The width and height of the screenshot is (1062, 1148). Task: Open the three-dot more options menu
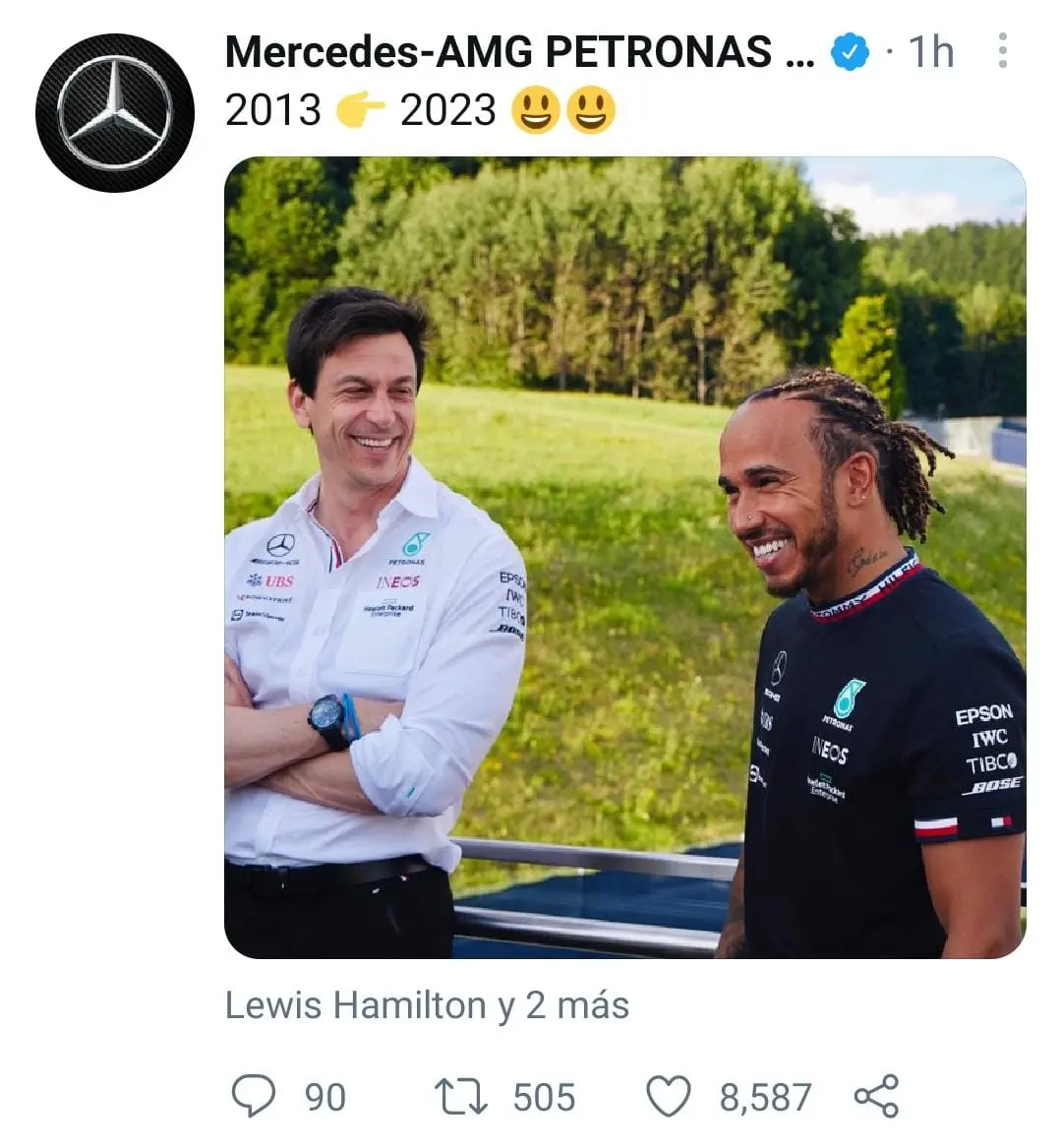(1002, 50)
